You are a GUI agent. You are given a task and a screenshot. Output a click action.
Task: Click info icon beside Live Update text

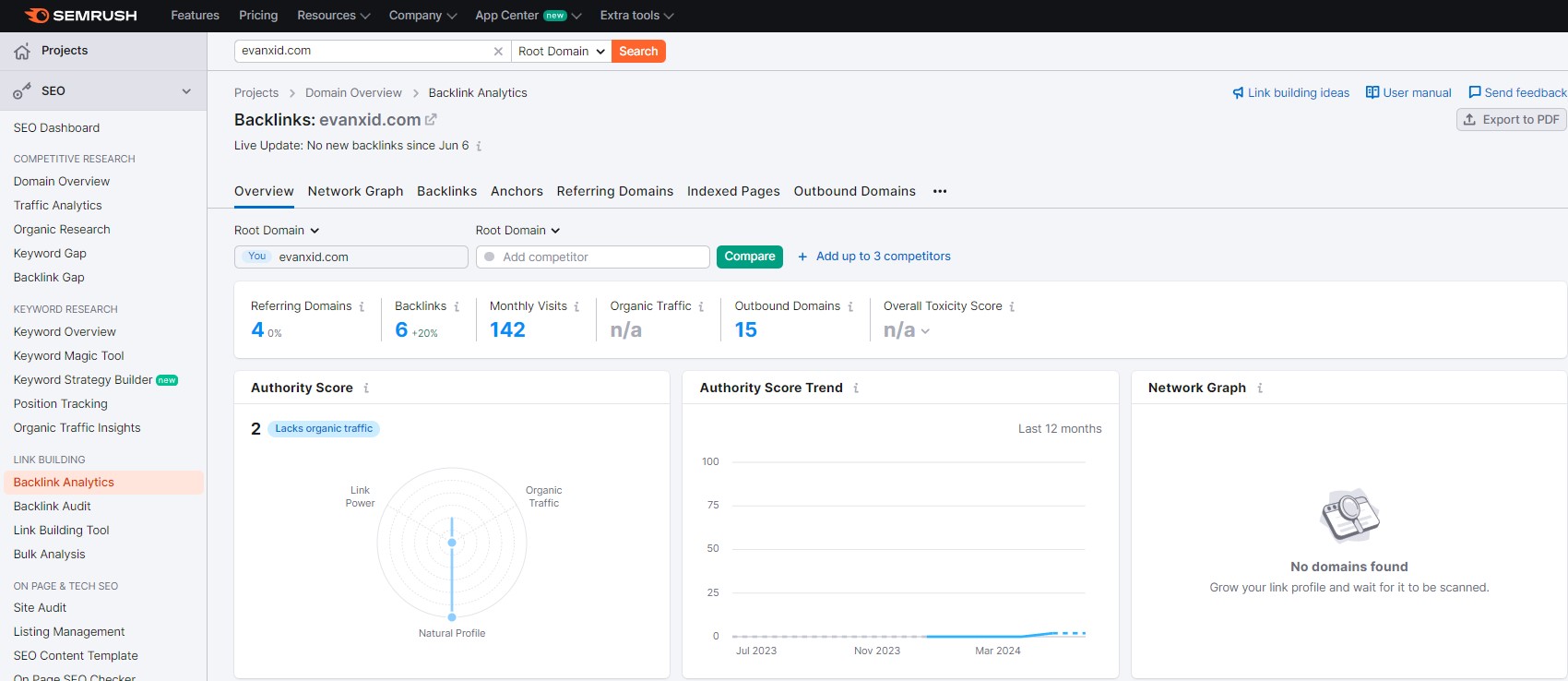[x=479, y=146]
